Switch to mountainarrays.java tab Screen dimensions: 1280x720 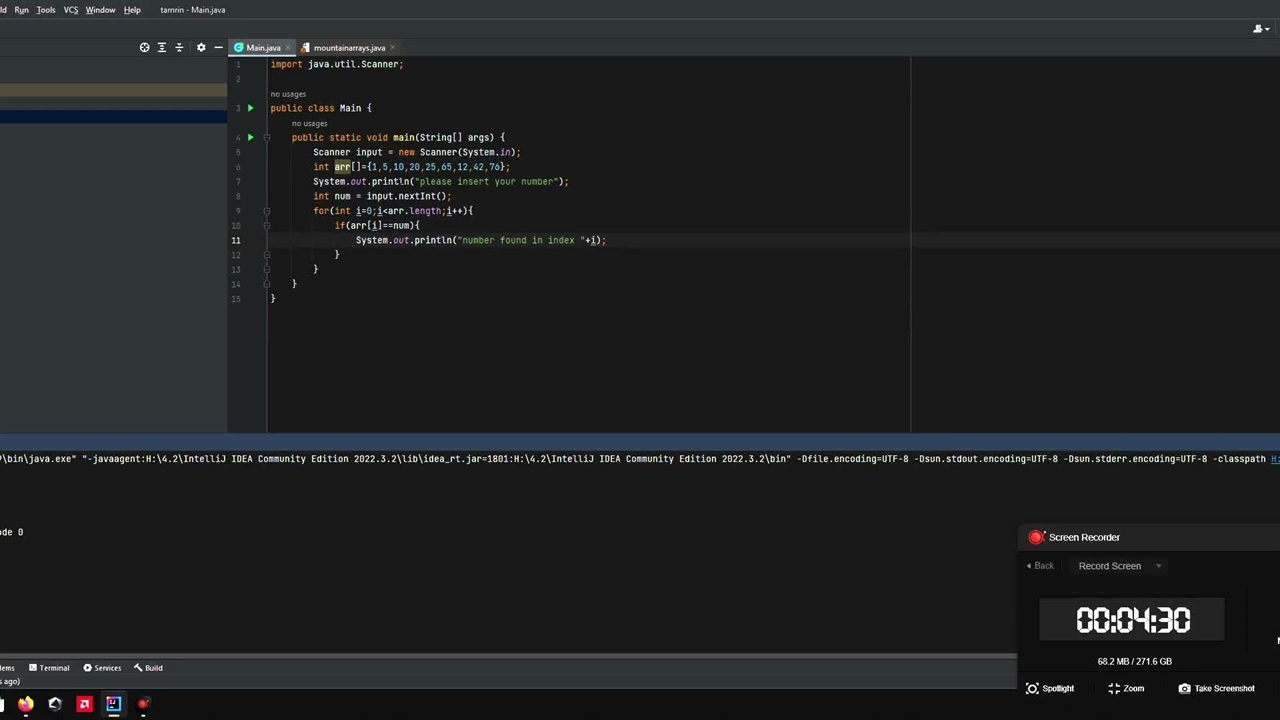(x=348, y=48)
